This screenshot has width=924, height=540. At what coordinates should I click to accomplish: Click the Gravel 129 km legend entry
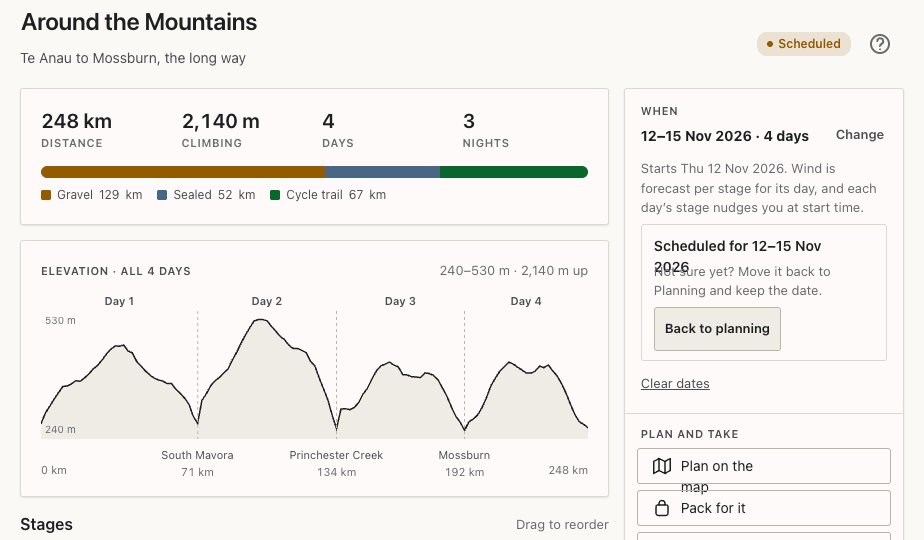coord(92,195)
